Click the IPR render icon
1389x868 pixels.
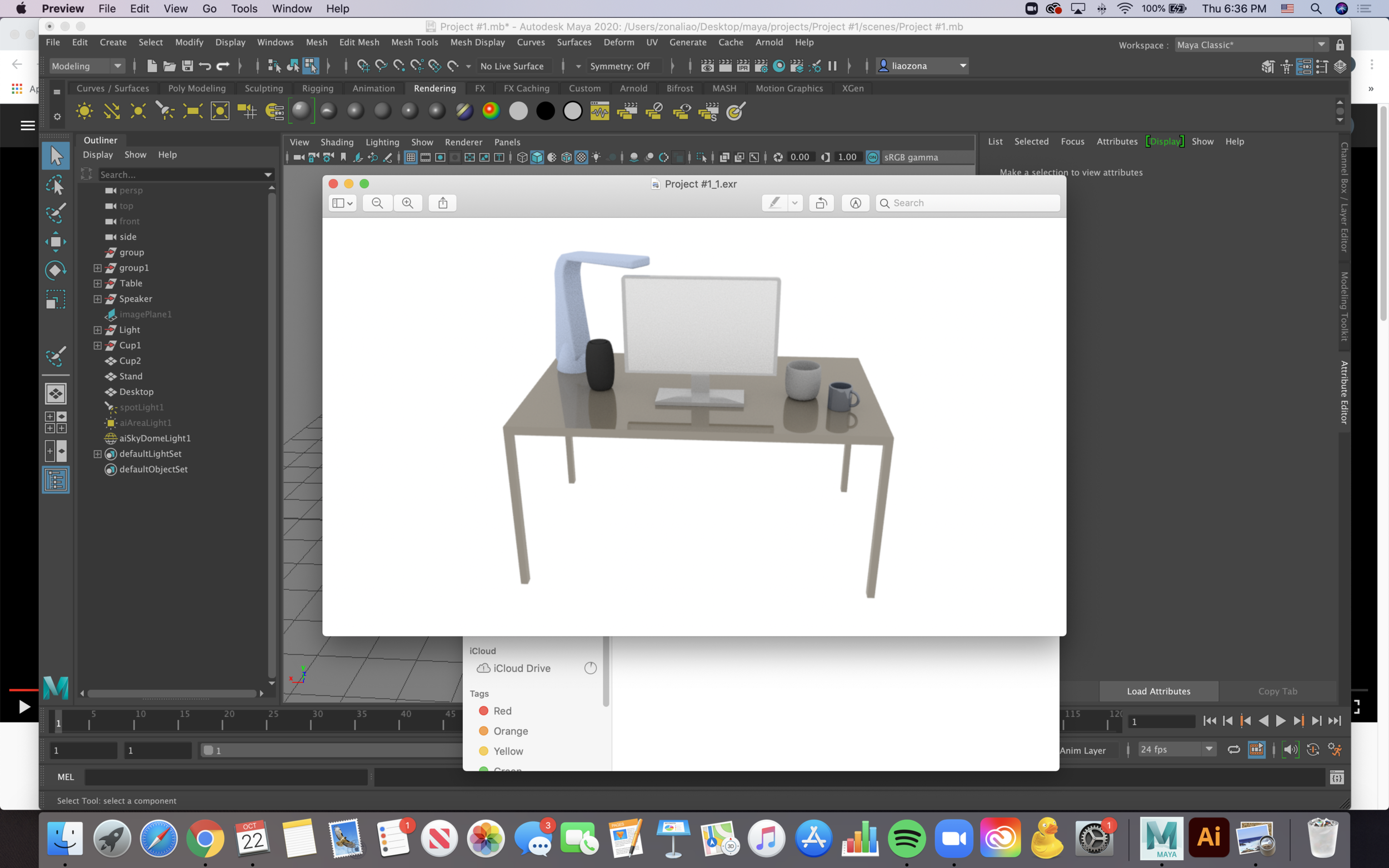(x=743, y=66)
